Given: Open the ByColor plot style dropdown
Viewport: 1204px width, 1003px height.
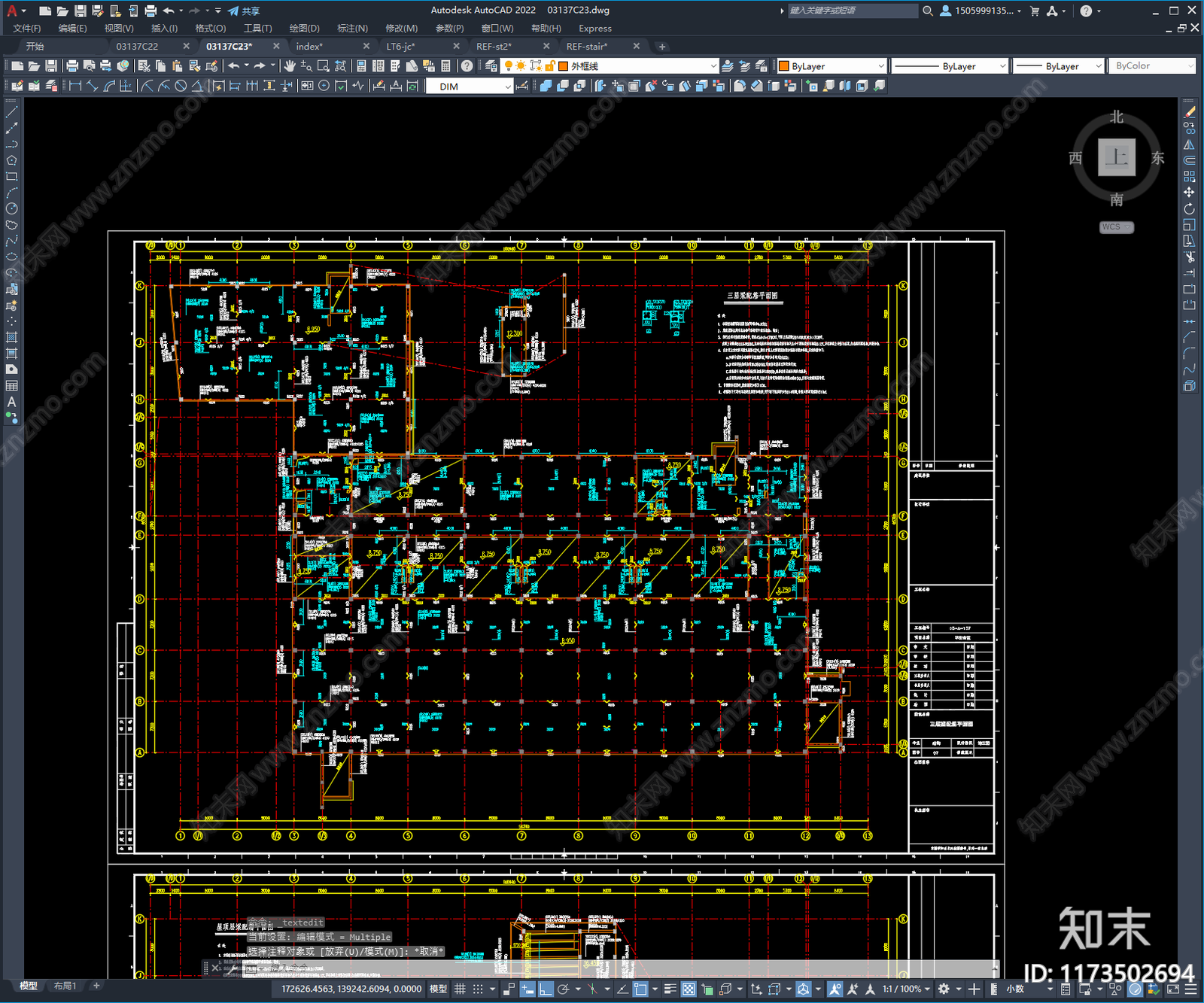Looking at the screenshot, I should click(1152, 66).
